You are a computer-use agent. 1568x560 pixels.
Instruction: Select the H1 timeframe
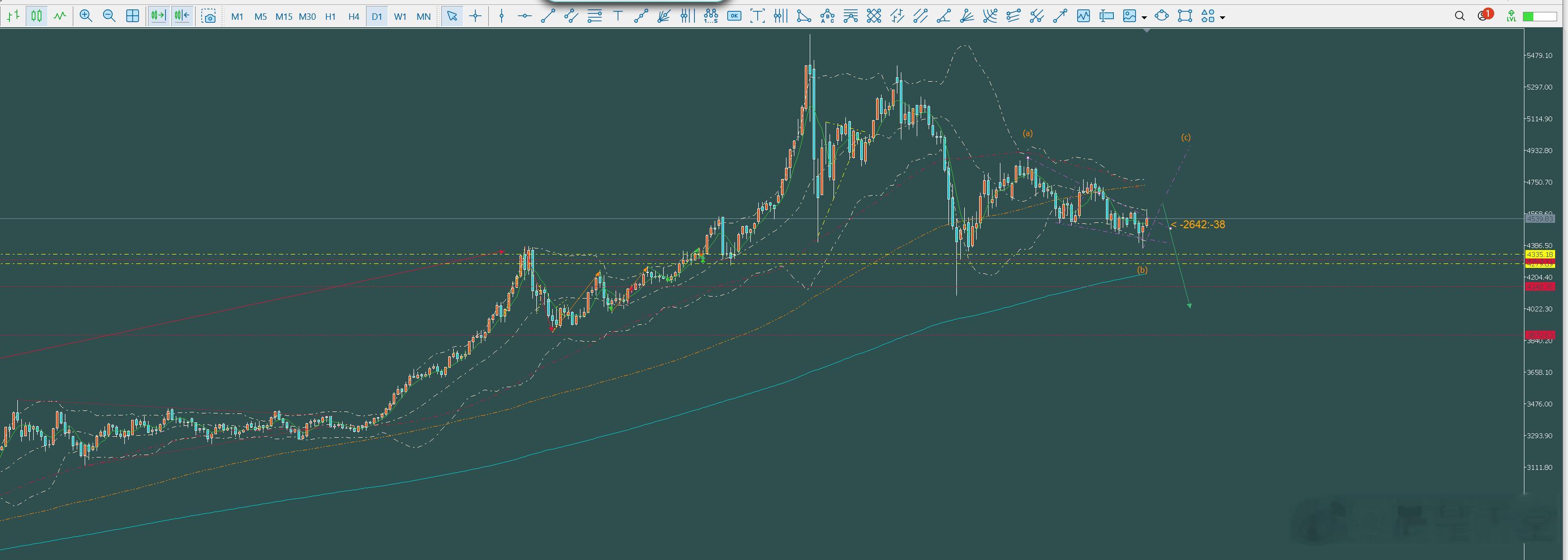point(330,16)
